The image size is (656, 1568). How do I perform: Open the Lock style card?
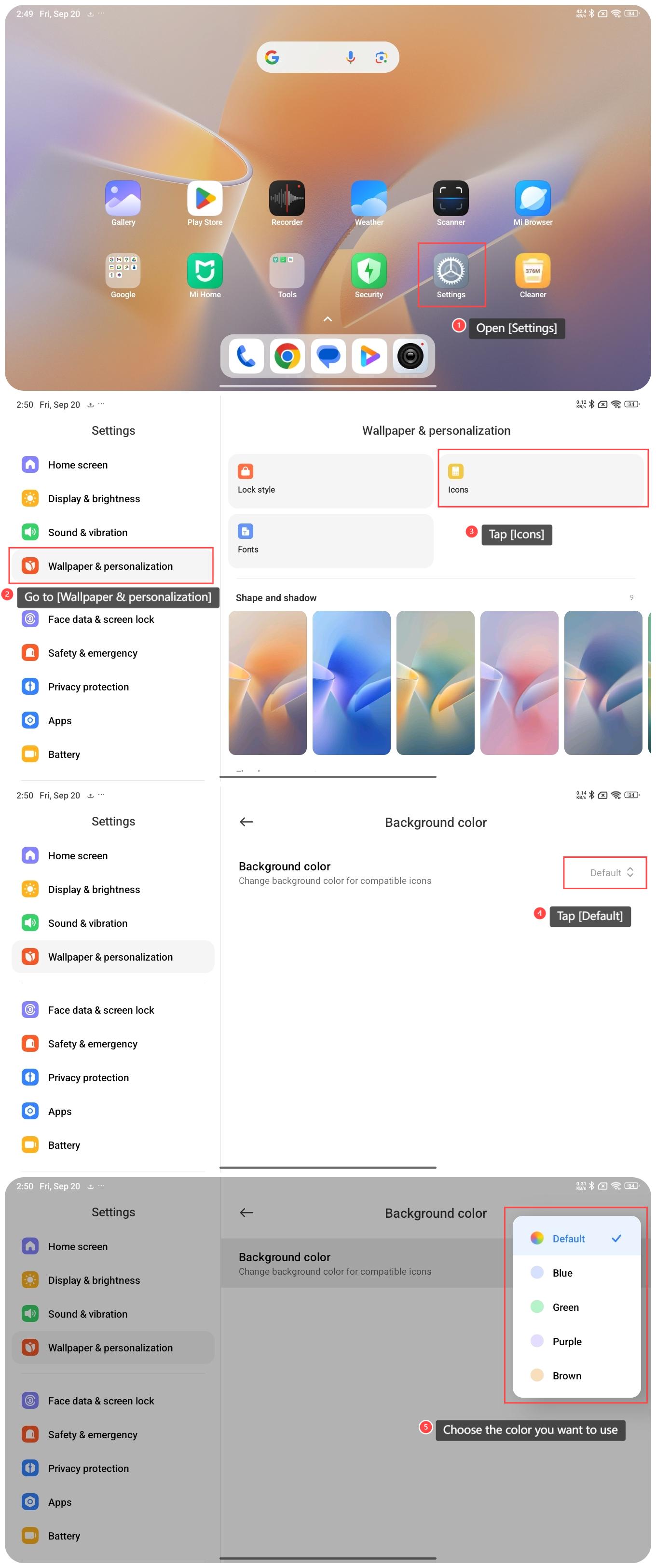click(x=330, y=480)
